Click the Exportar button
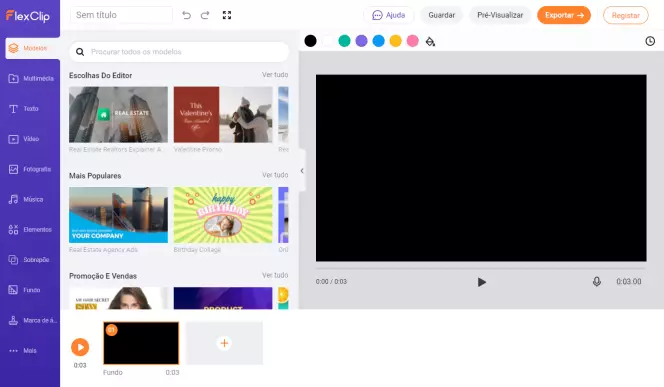Image resolution: width=664 pixels, height=387 pixels. point(564,15)
